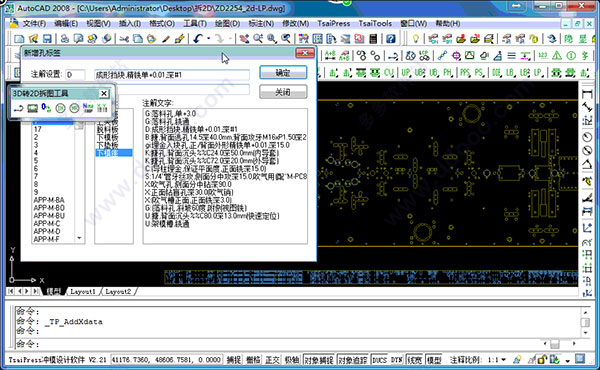The image size is (600, 370).
Task: Expand the undo history dropdown arrow
Action: tap(209, 39)
